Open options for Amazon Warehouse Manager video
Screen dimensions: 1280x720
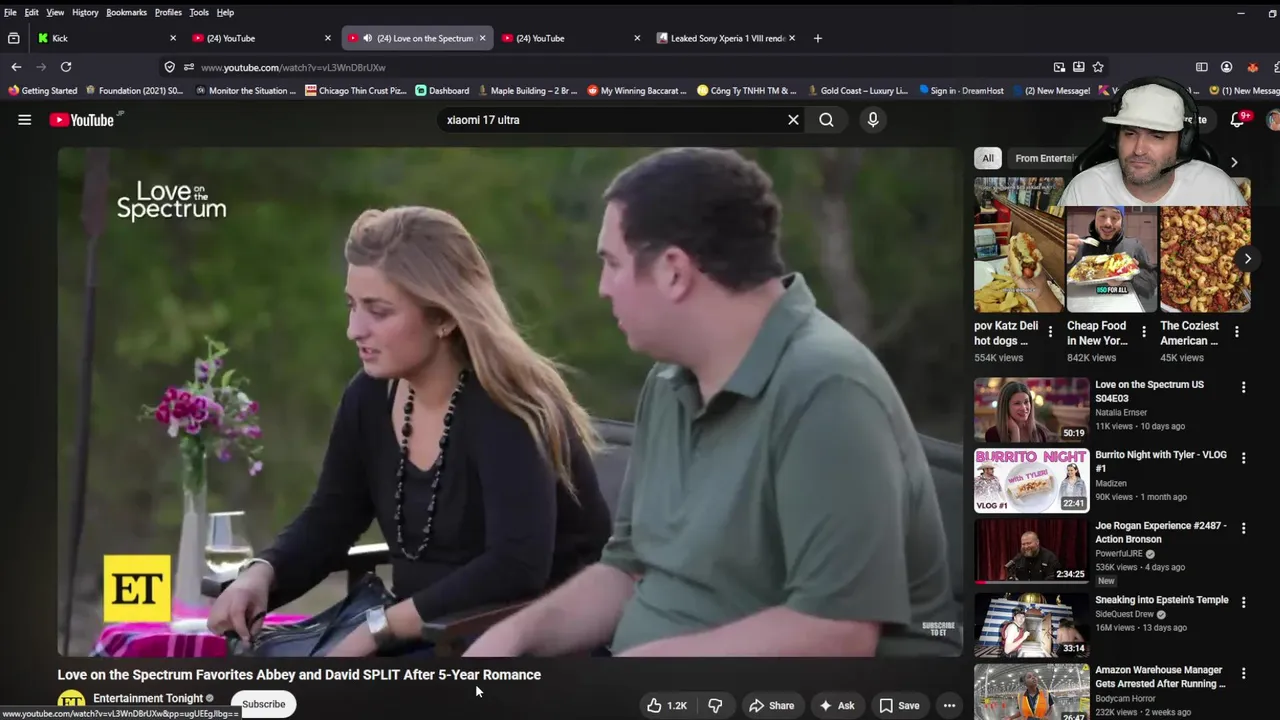click(x=1243, y=673)
